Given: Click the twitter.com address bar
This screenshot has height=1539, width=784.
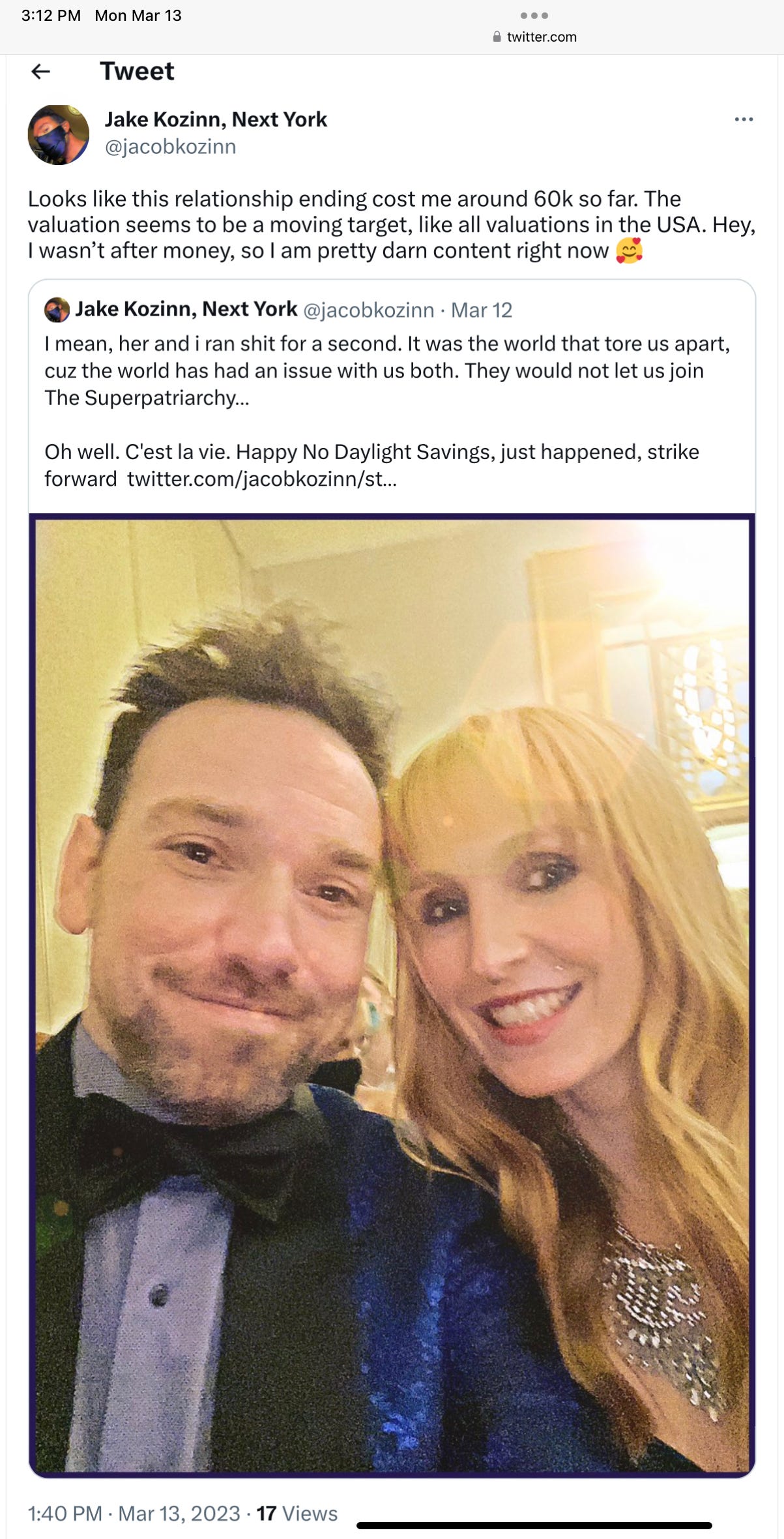Looking at the screenshot, I should [535, 37].
